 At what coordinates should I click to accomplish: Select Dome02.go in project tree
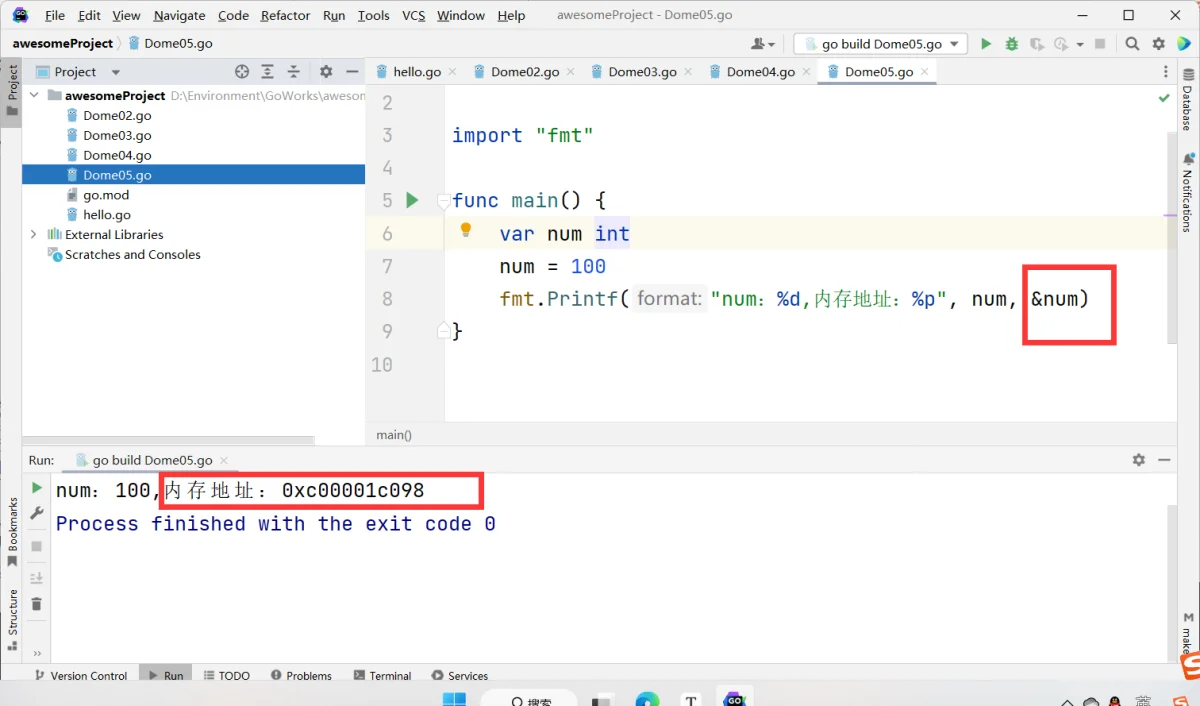pos(117,115)
